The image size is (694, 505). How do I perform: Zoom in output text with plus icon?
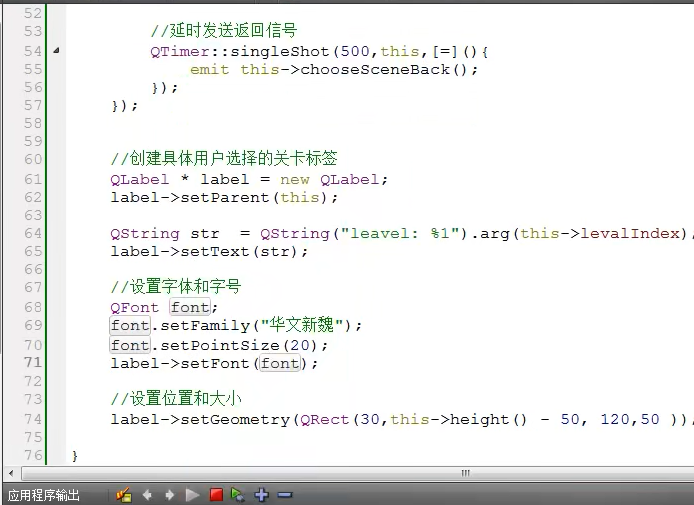tap(262, 494)
